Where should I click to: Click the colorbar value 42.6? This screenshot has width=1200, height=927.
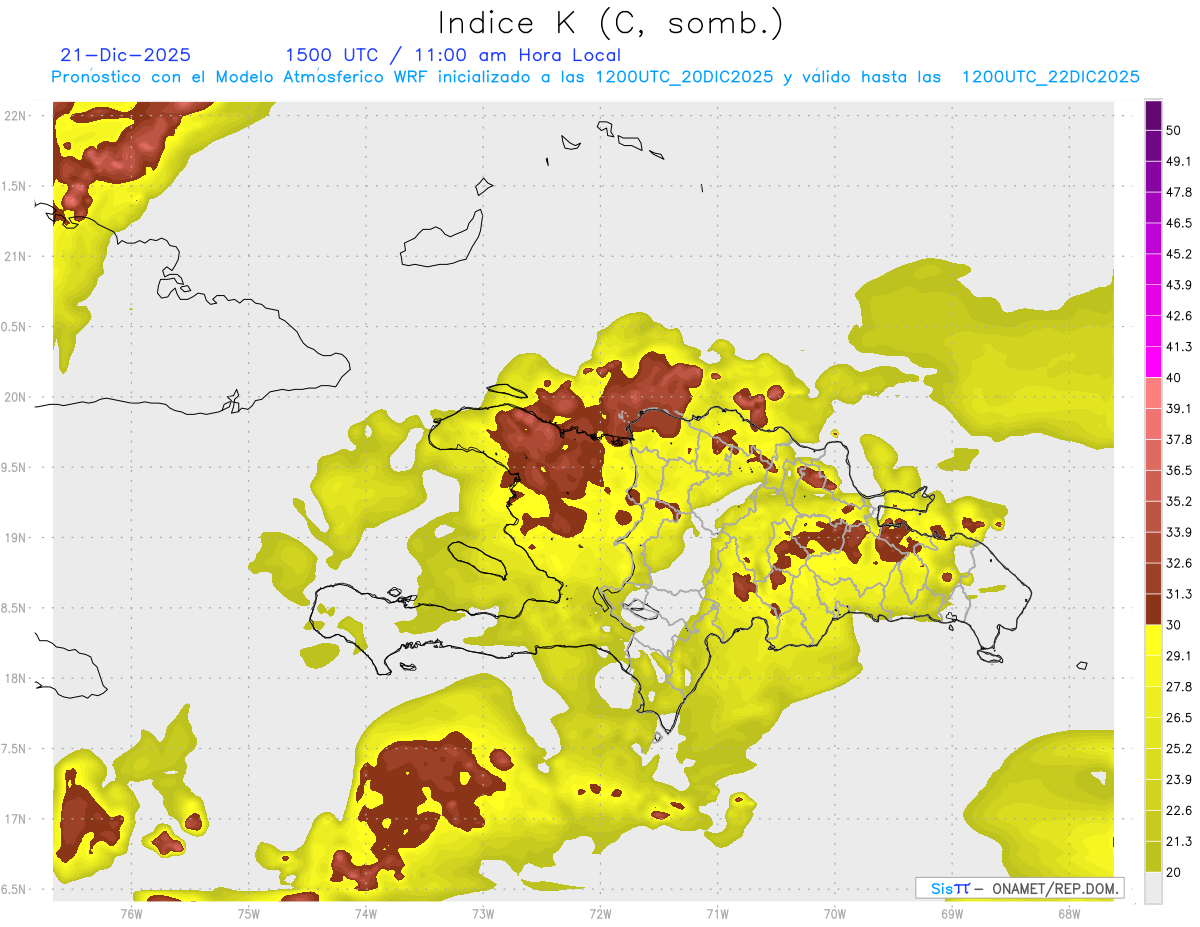pos(1179,316)
